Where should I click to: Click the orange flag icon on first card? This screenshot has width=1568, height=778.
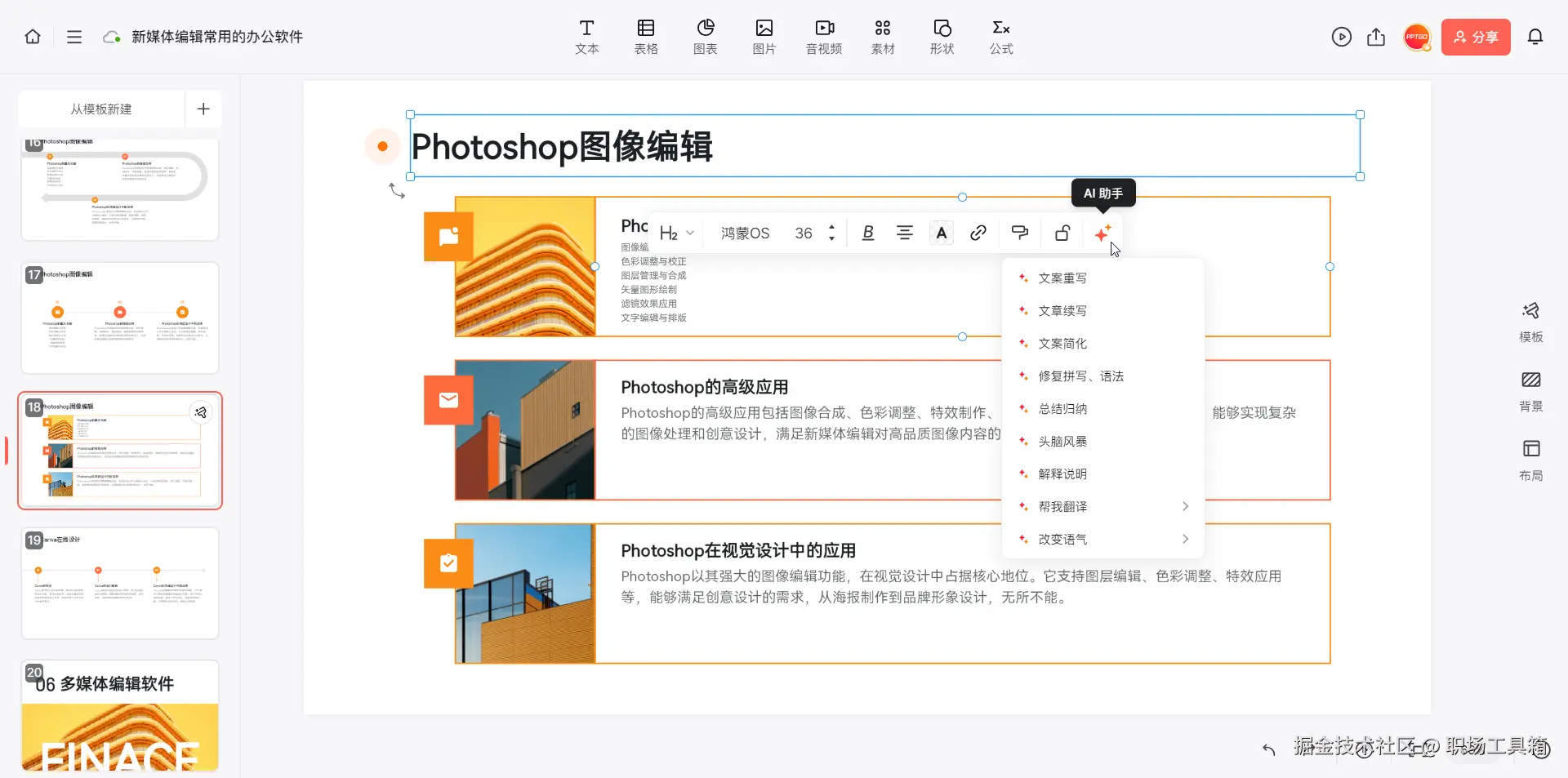coord(448,237)
